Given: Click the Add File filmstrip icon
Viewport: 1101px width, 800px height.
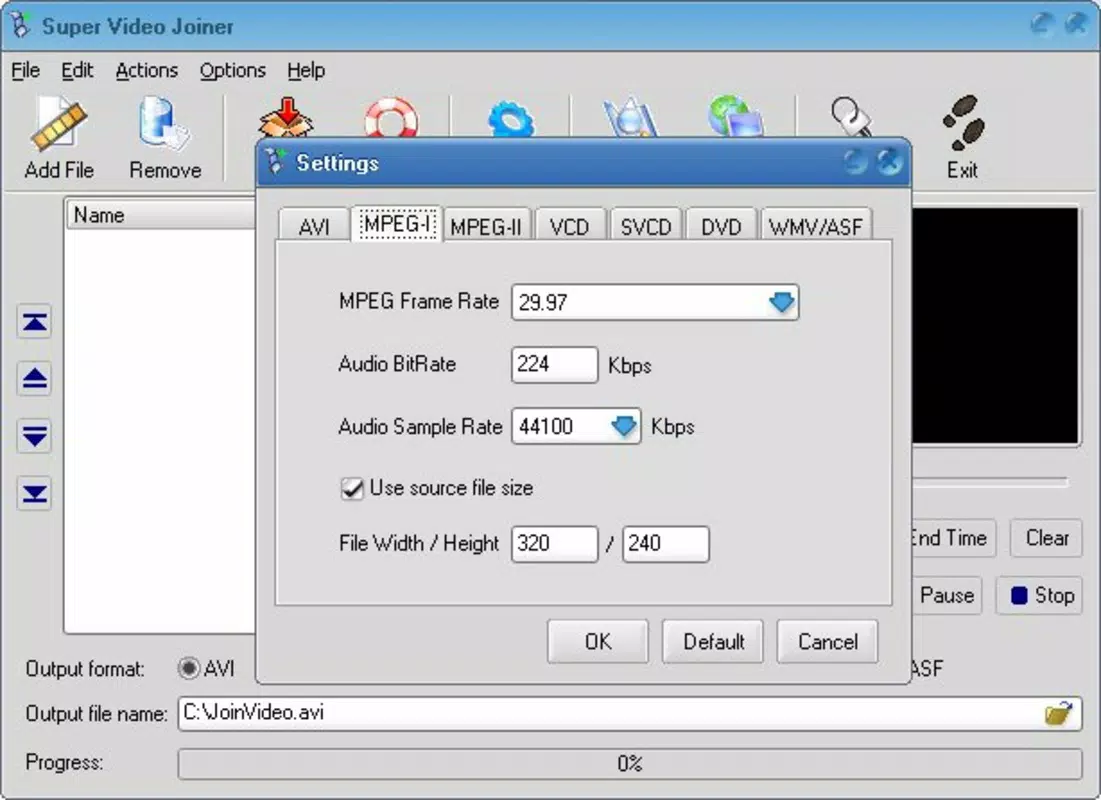Looking at the screenshot, I should coord(59,125).
